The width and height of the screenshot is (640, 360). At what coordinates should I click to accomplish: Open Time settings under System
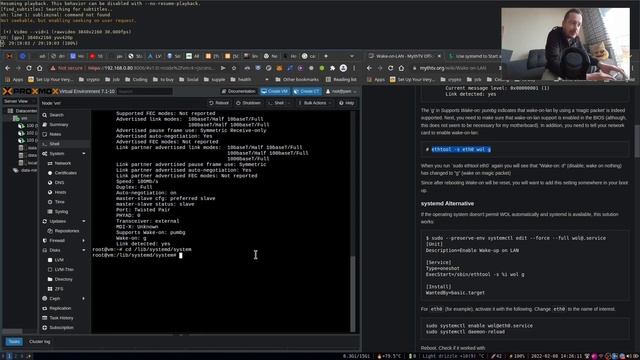click(60, 202)
